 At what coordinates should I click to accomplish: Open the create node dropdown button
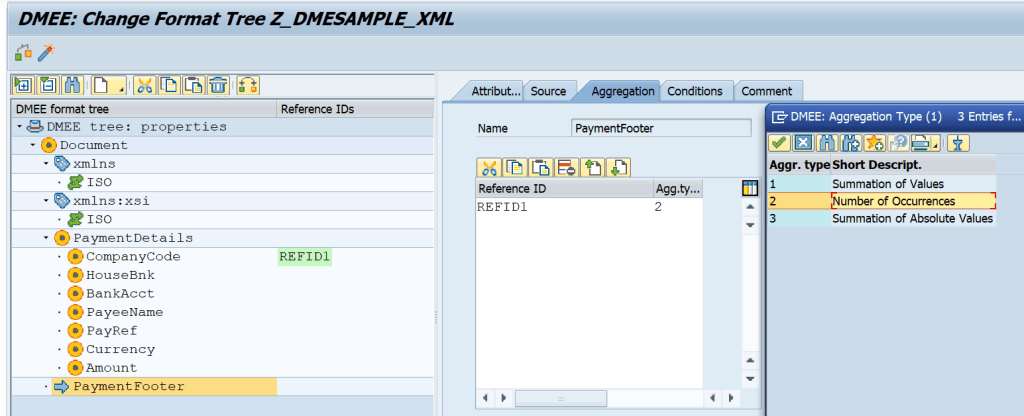108,85
